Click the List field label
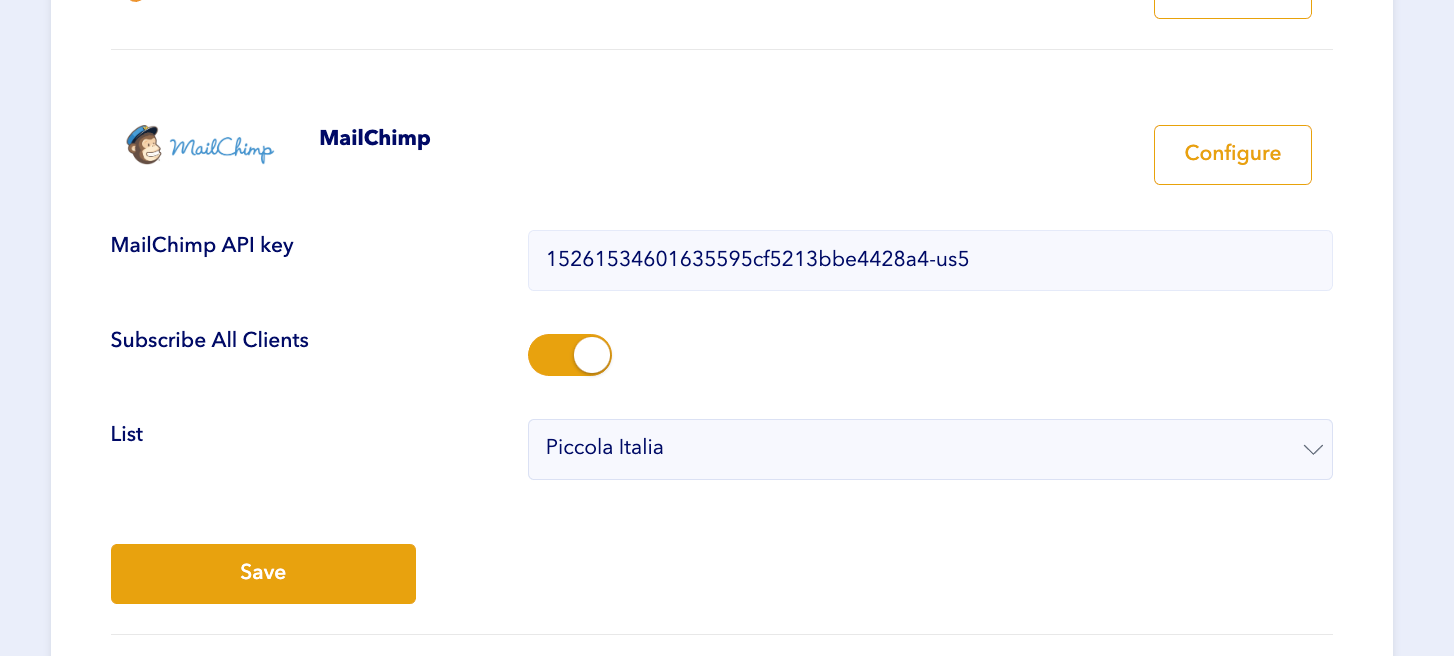This screenshot has height=656, width=1454. (127, 434)
